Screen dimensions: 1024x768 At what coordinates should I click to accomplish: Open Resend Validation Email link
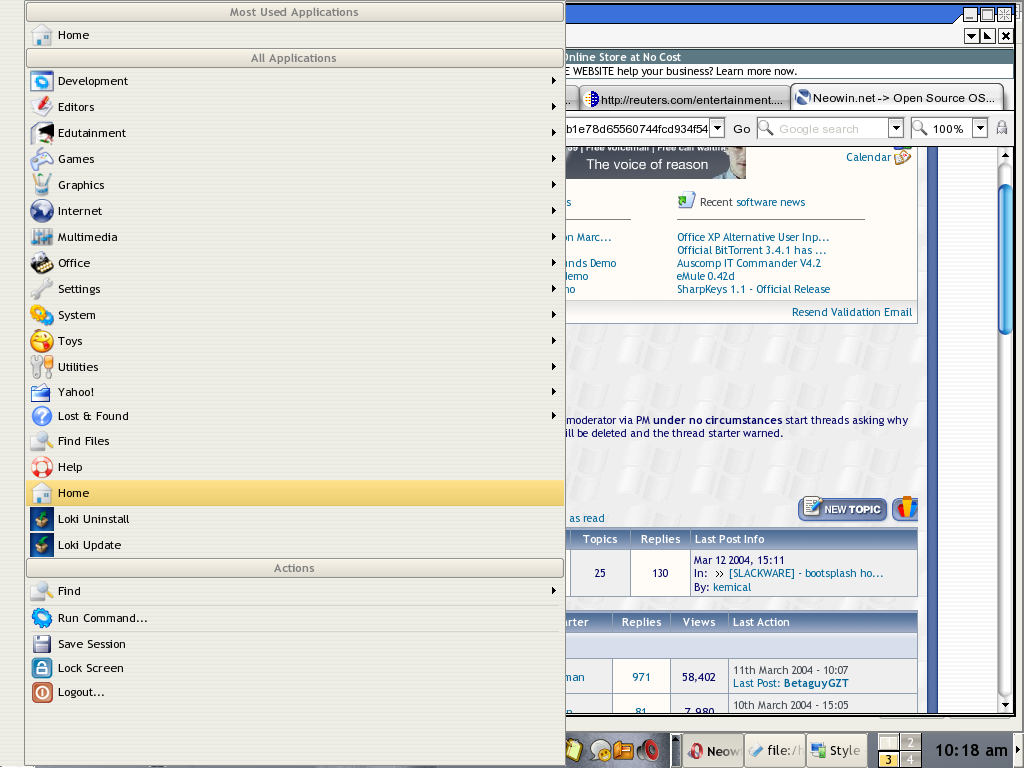pyautogui.click(x=852, y=312)
